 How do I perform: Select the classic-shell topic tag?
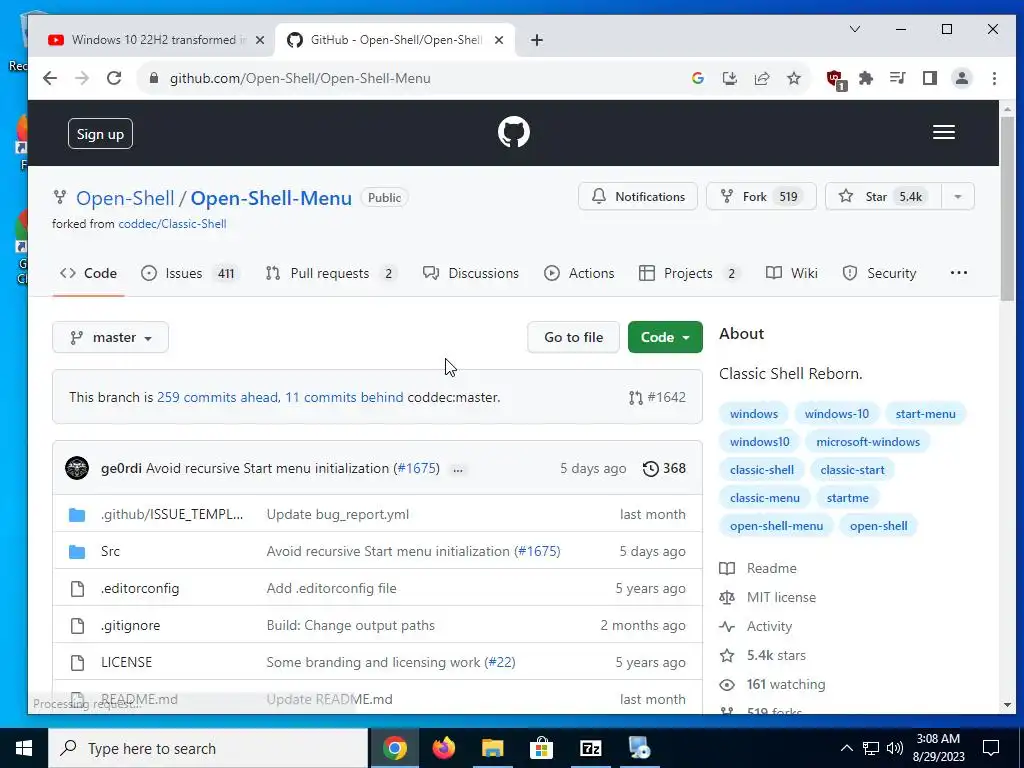(761, 470)
